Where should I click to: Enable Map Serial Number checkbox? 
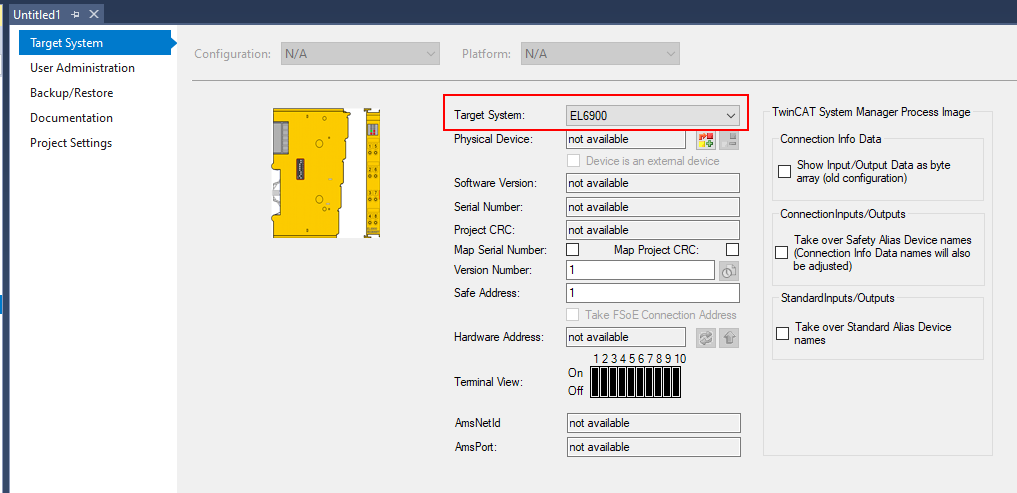(573, 249)
